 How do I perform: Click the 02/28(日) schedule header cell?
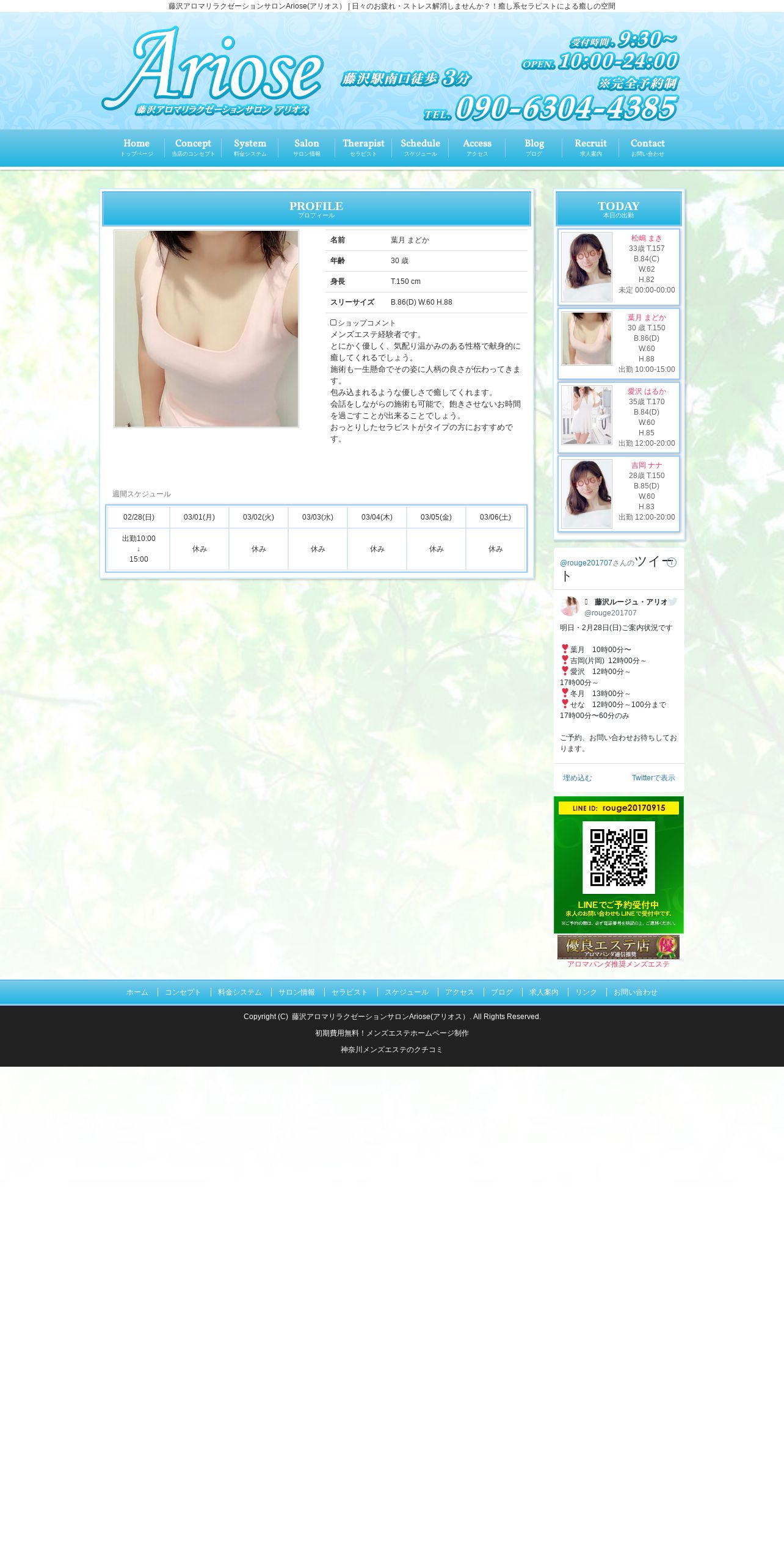139,517
